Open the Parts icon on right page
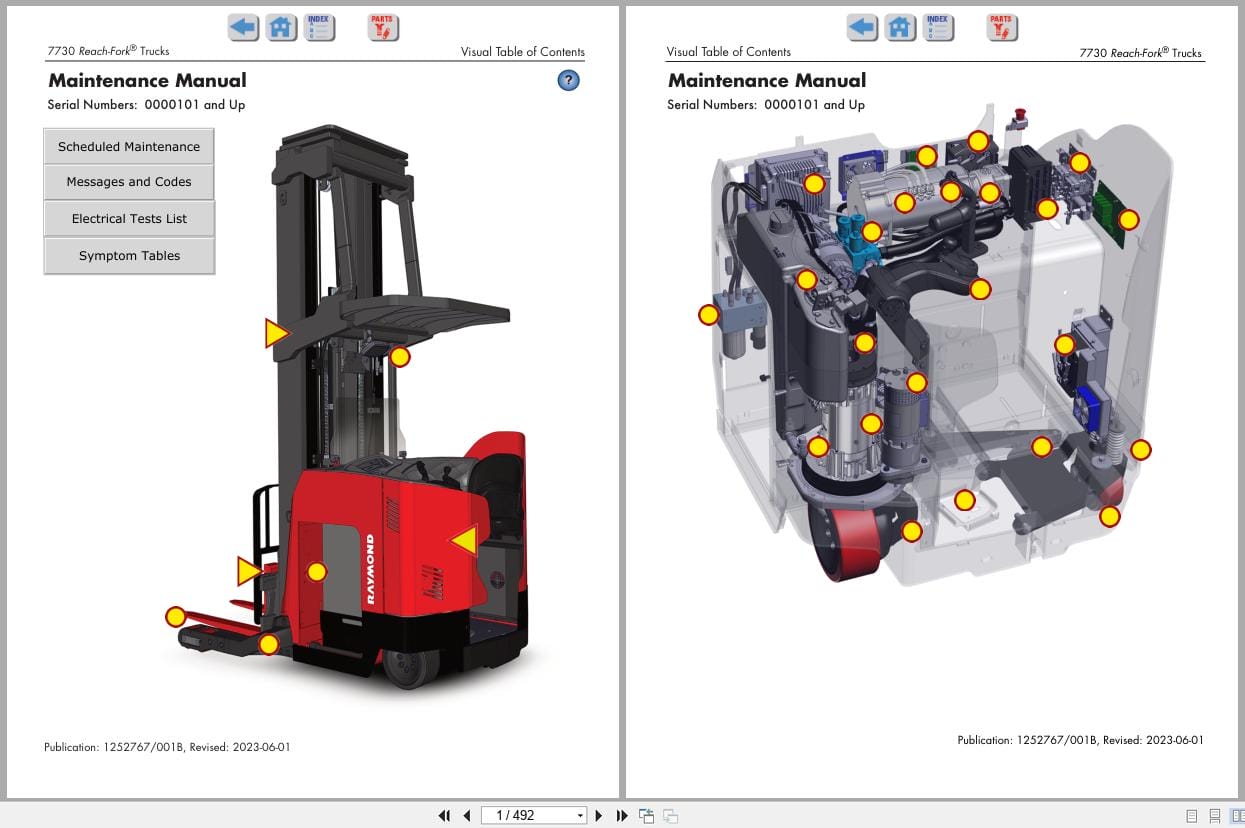 pyautogui.click(x=1001, y=27)
